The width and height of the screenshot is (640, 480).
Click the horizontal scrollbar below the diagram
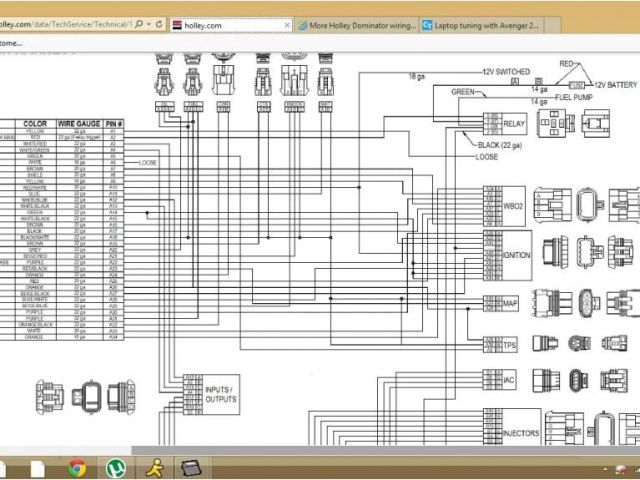[300, 448]
